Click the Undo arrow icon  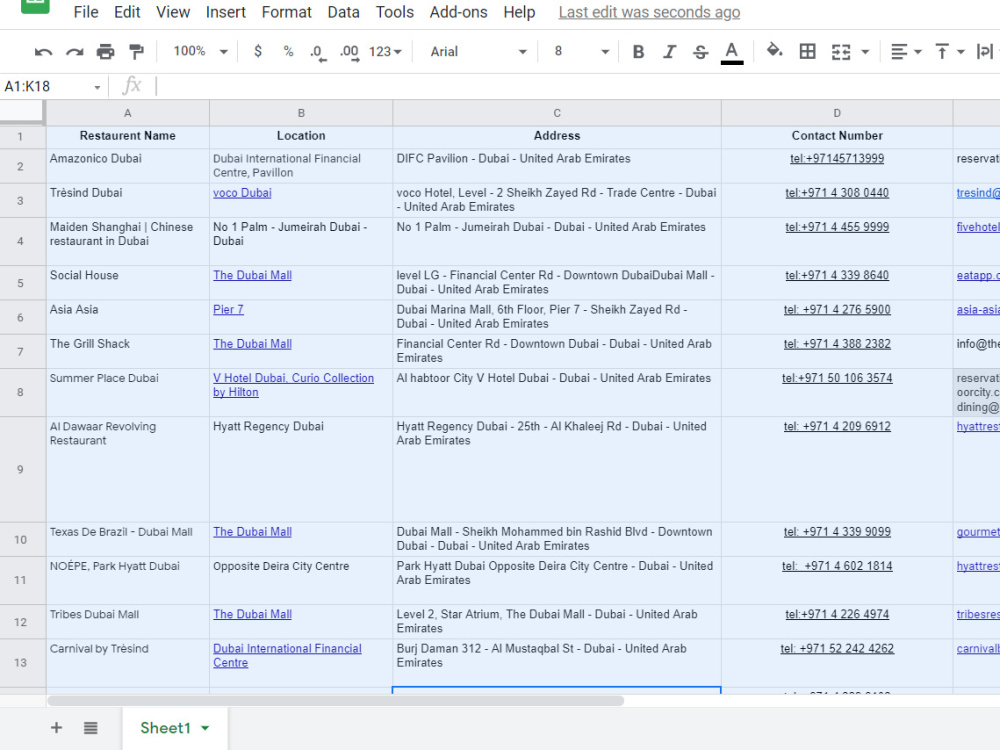point(43,52)
